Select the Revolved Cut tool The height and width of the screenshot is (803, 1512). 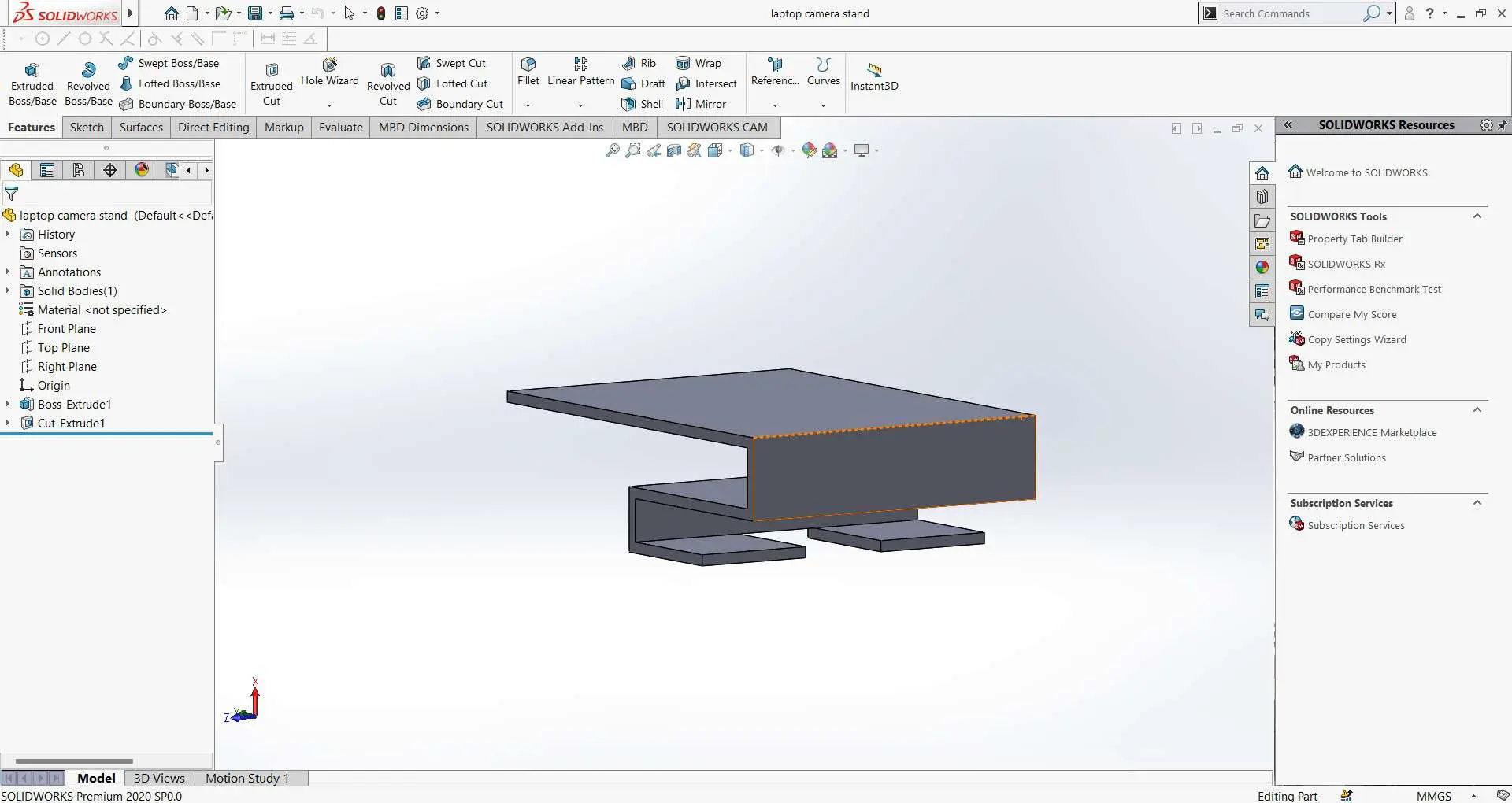(x=388, y=84)
